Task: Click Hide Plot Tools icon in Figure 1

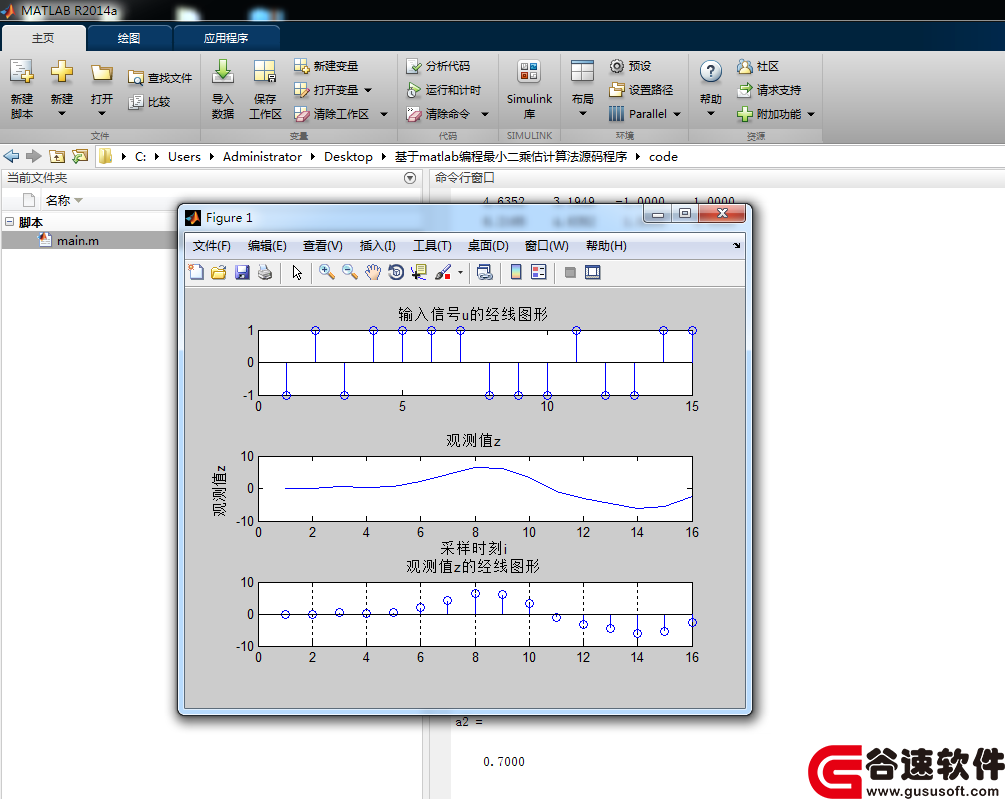Action: [x=570, y=272]
